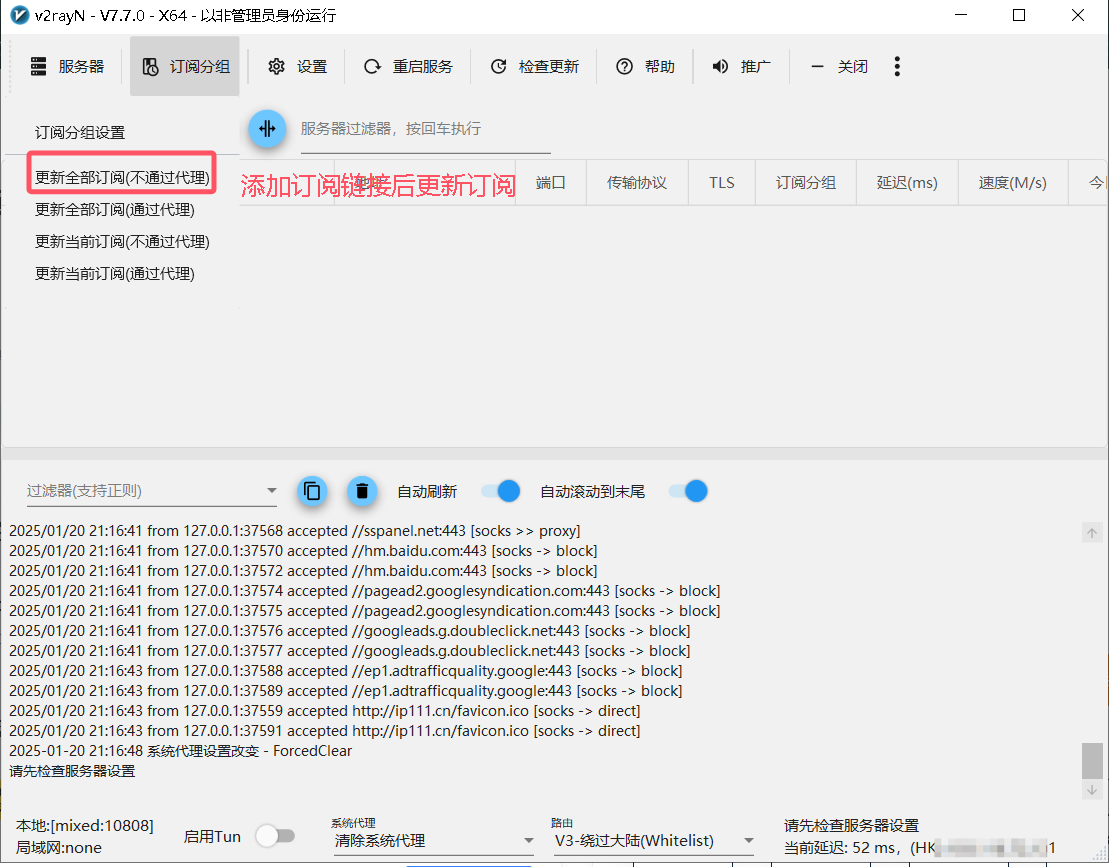The height and width of the screenshot is (867, 1109).
Task: Click the 订阅分组 column header
Action: (805, 182)
